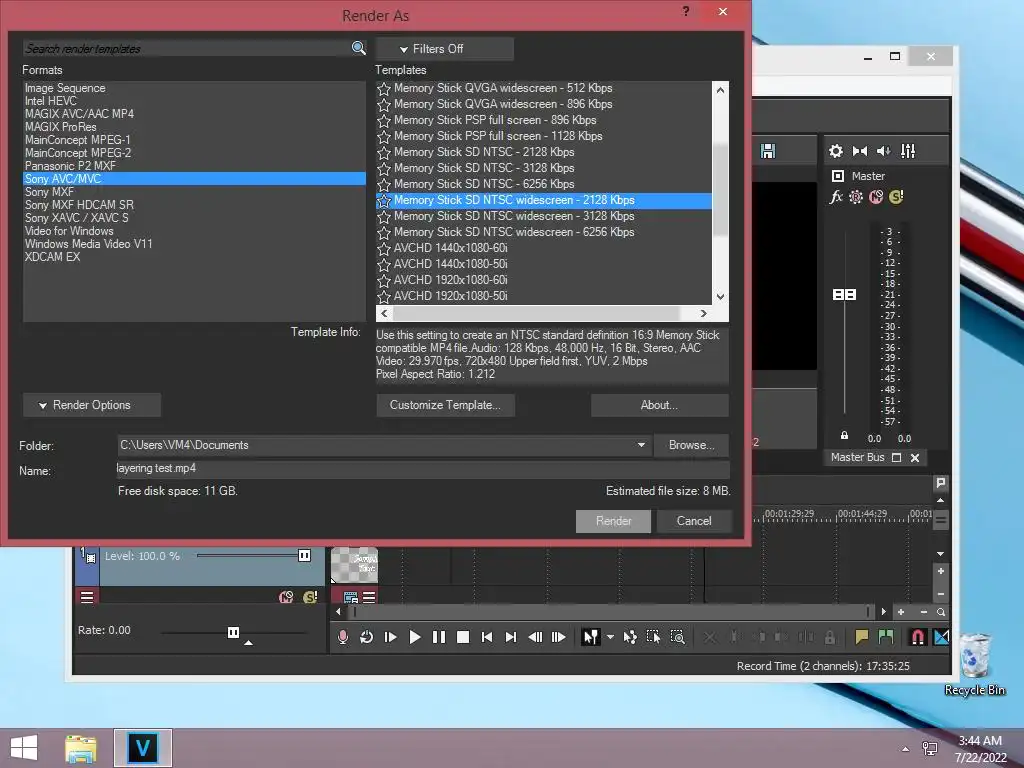
Task: Click the Stop button
Action: pyautogui.click(x=463, y=637)
